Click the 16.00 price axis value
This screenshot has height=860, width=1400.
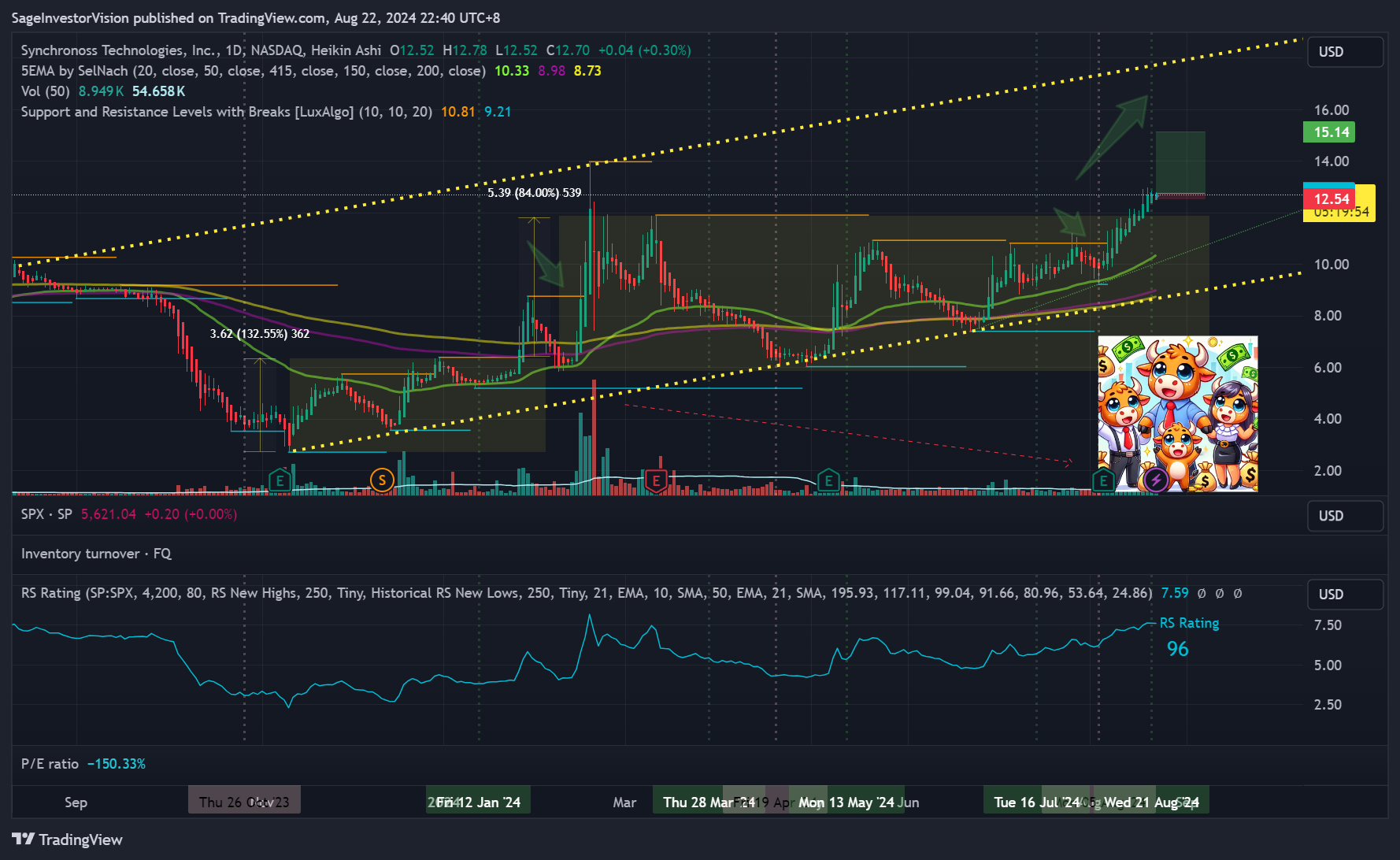pos(1331,110)
